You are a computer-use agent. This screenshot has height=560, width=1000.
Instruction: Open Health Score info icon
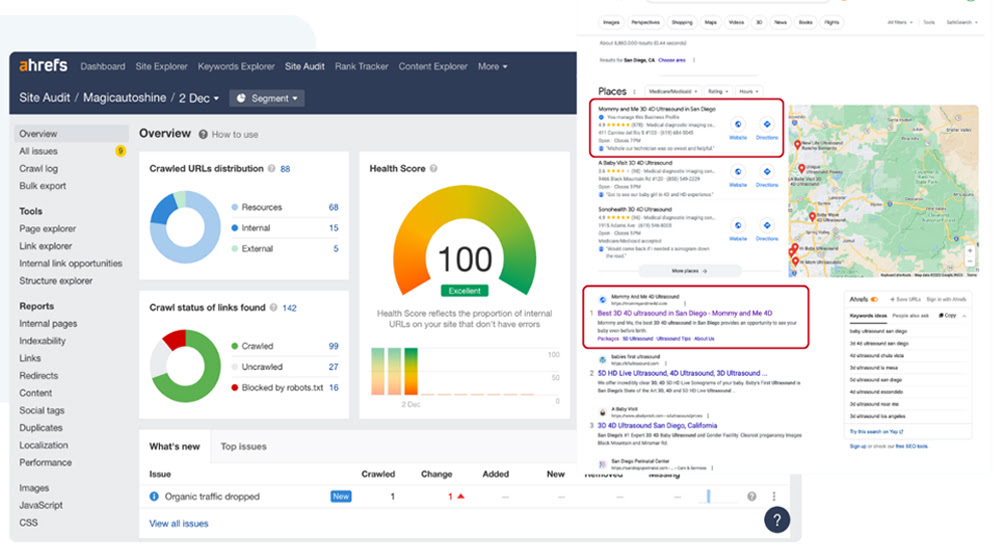point(434,169)
